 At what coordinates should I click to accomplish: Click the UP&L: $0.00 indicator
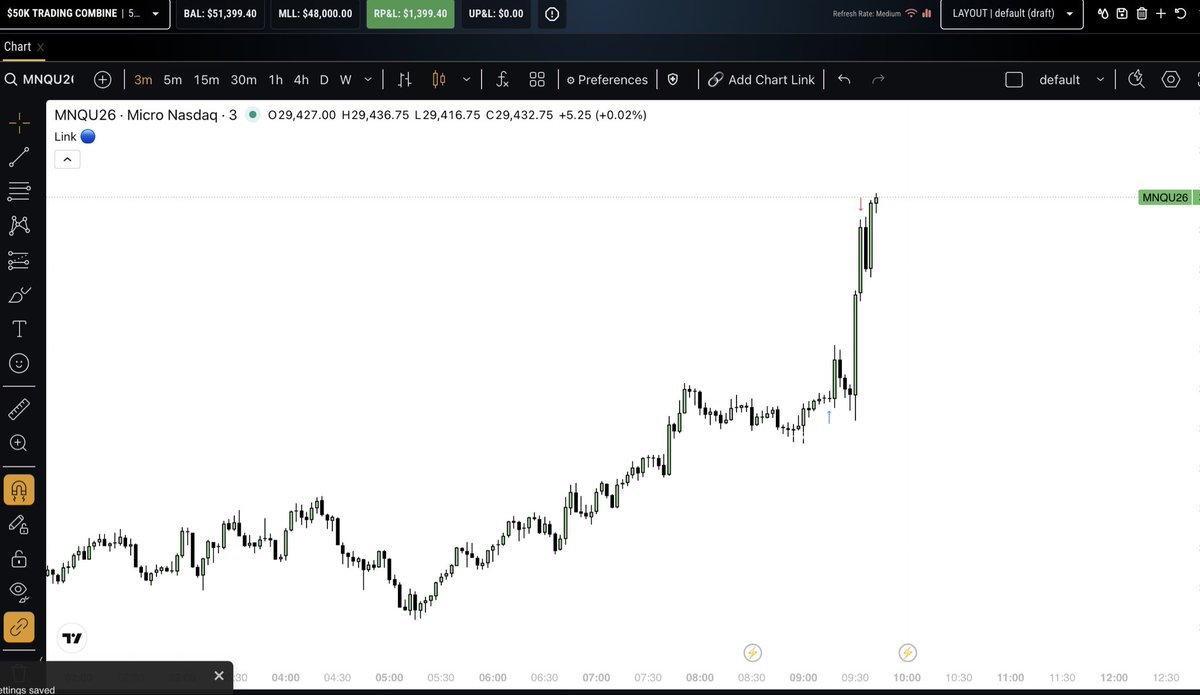tap(496, 14)
